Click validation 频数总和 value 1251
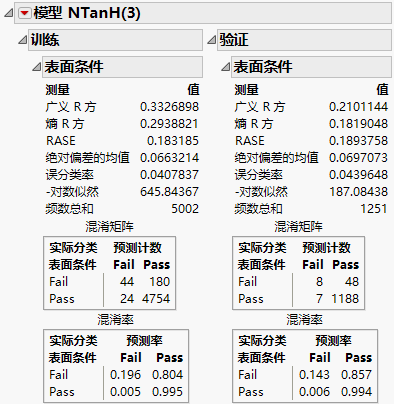The width and height of the screenshot is (394, 404). tap(374, 209)
